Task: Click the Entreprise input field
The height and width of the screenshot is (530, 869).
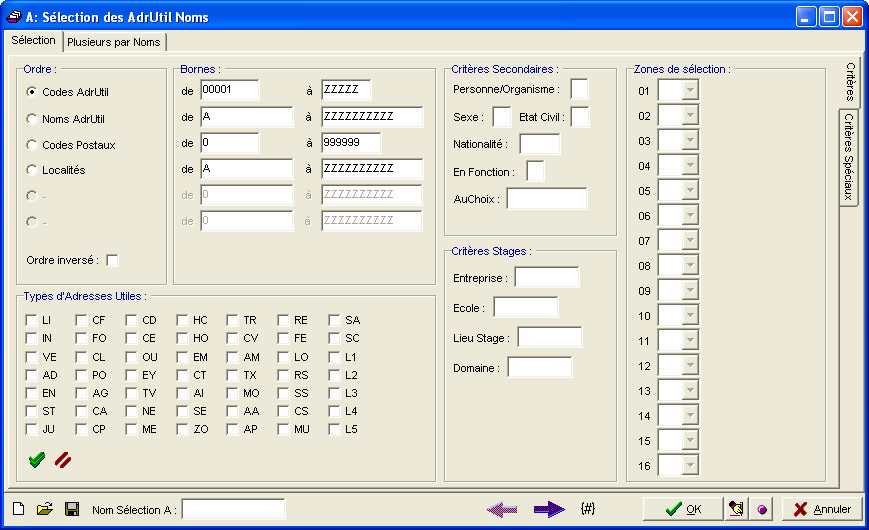Action: [x=547, y=277]
